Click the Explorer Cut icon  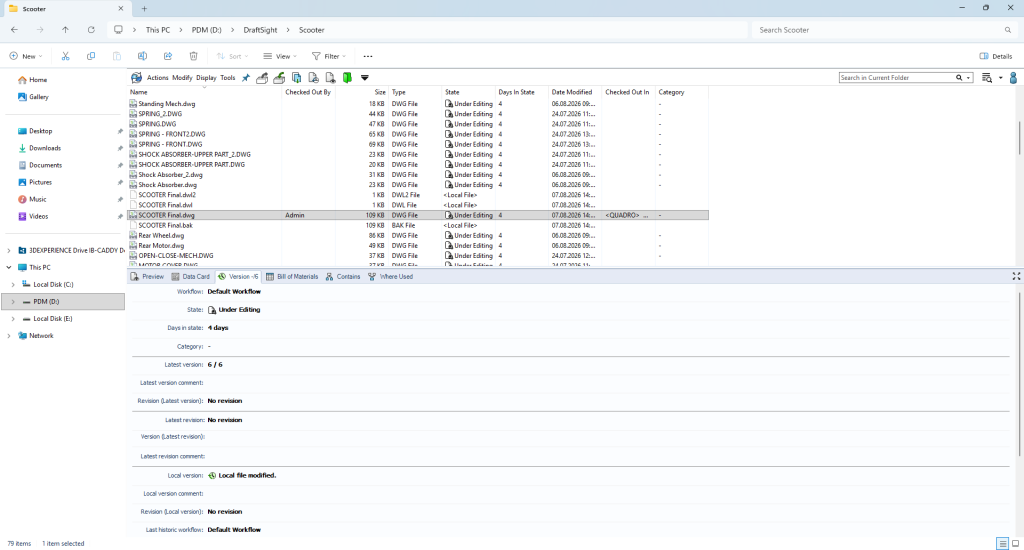click(x=65, y=56)
